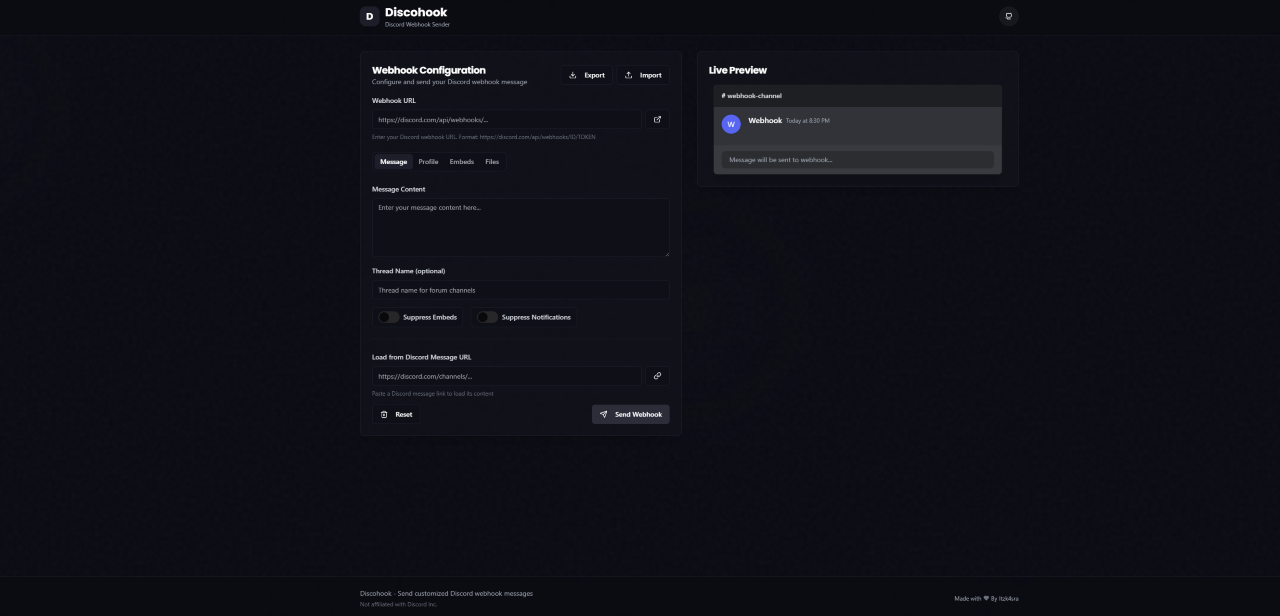1280x616 pixels.
Task: Click the Send Webhook button
Action: pos(631,414)
